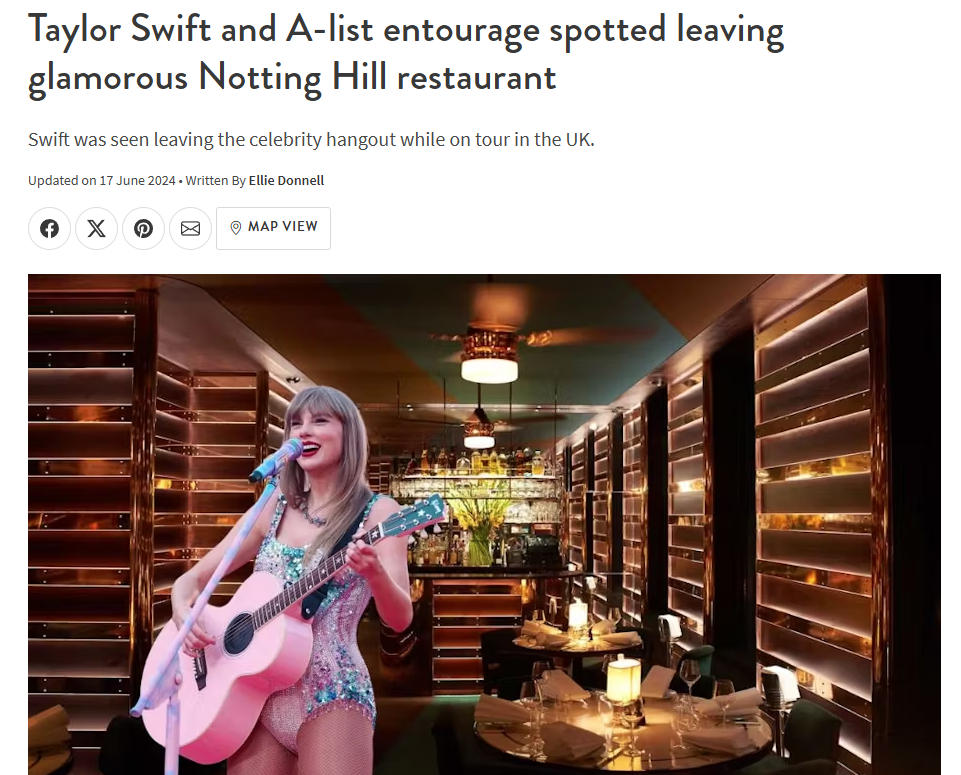Open author Ellie Donnell's profile link
This screenshot has height=775, width=961.
286,181
